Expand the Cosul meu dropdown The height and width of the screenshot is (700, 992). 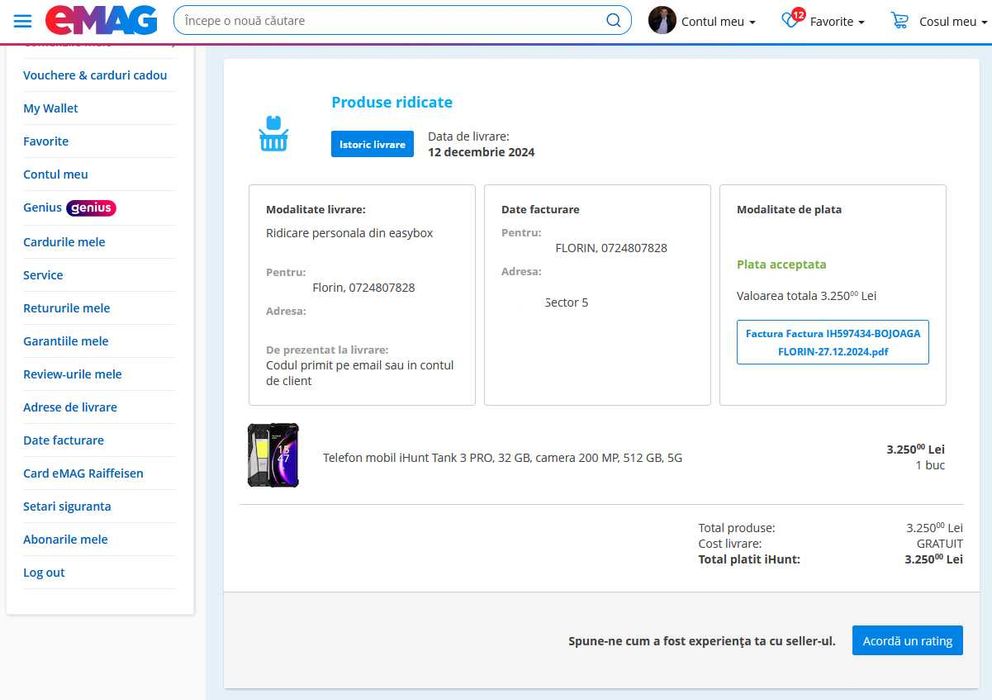[953, 22]
